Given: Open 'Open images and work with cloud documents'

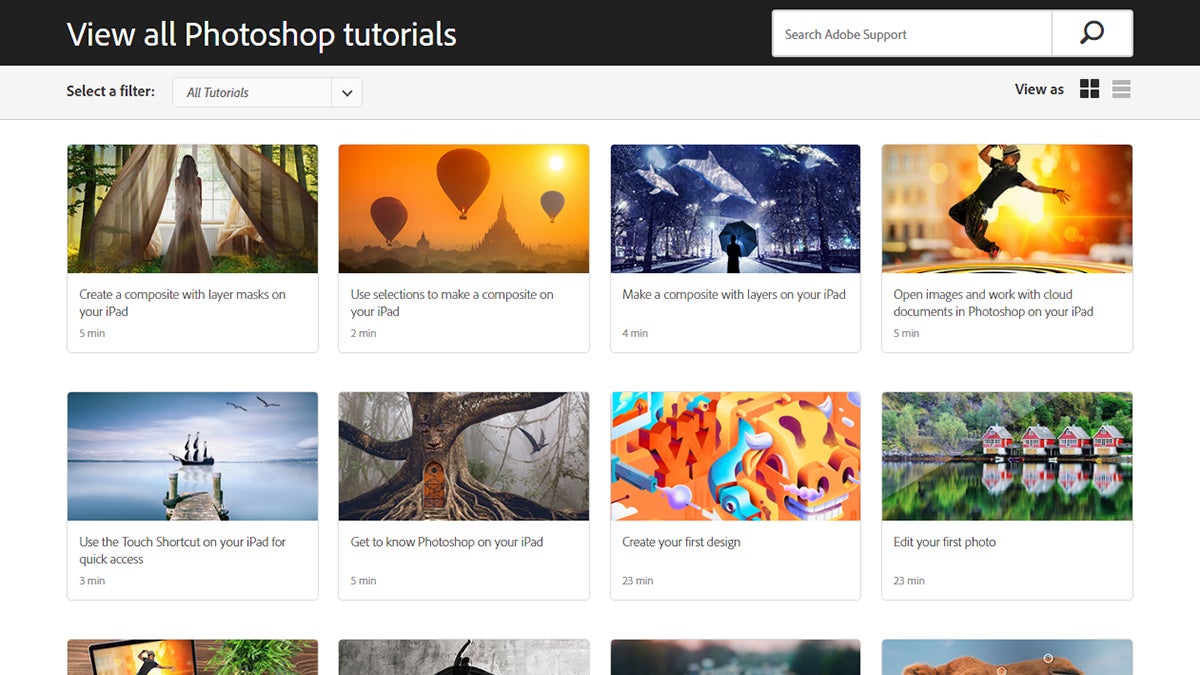Looking at the screenshot, I should 993,303.
